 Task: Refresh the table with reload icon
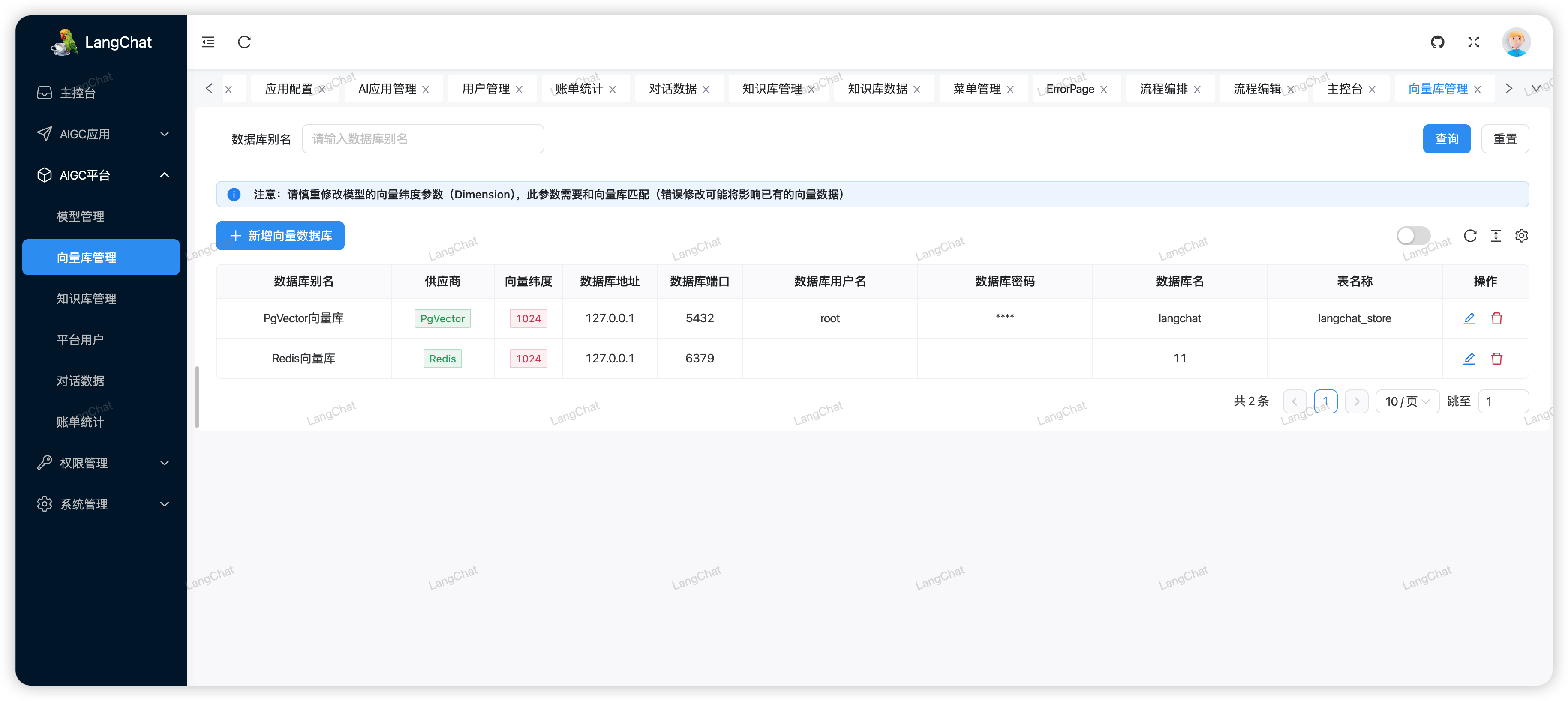pyautogui.click(x=1470, y=236)
